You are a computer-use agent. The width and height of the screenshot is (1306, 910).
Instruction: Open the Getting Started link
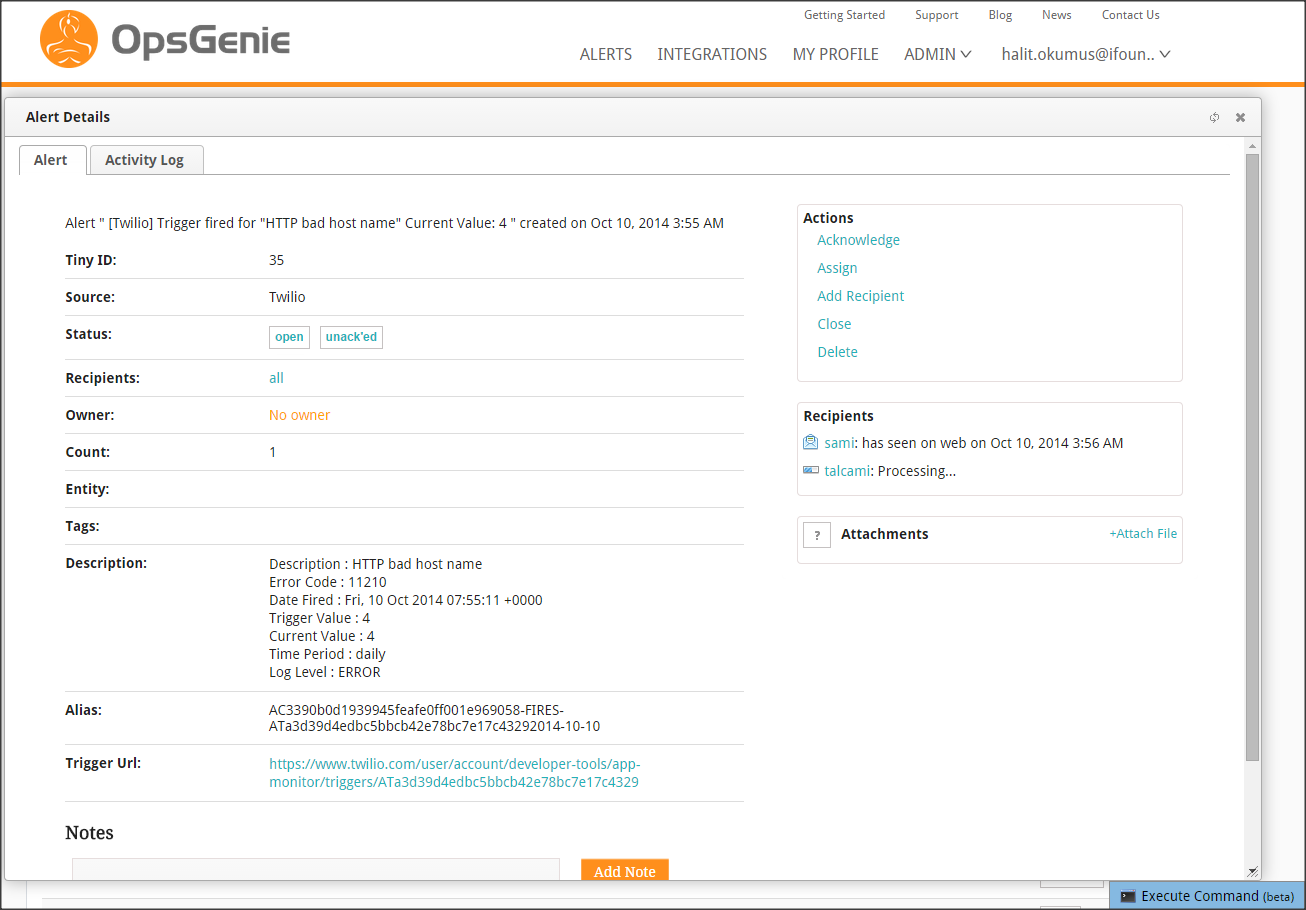(844, 15)
